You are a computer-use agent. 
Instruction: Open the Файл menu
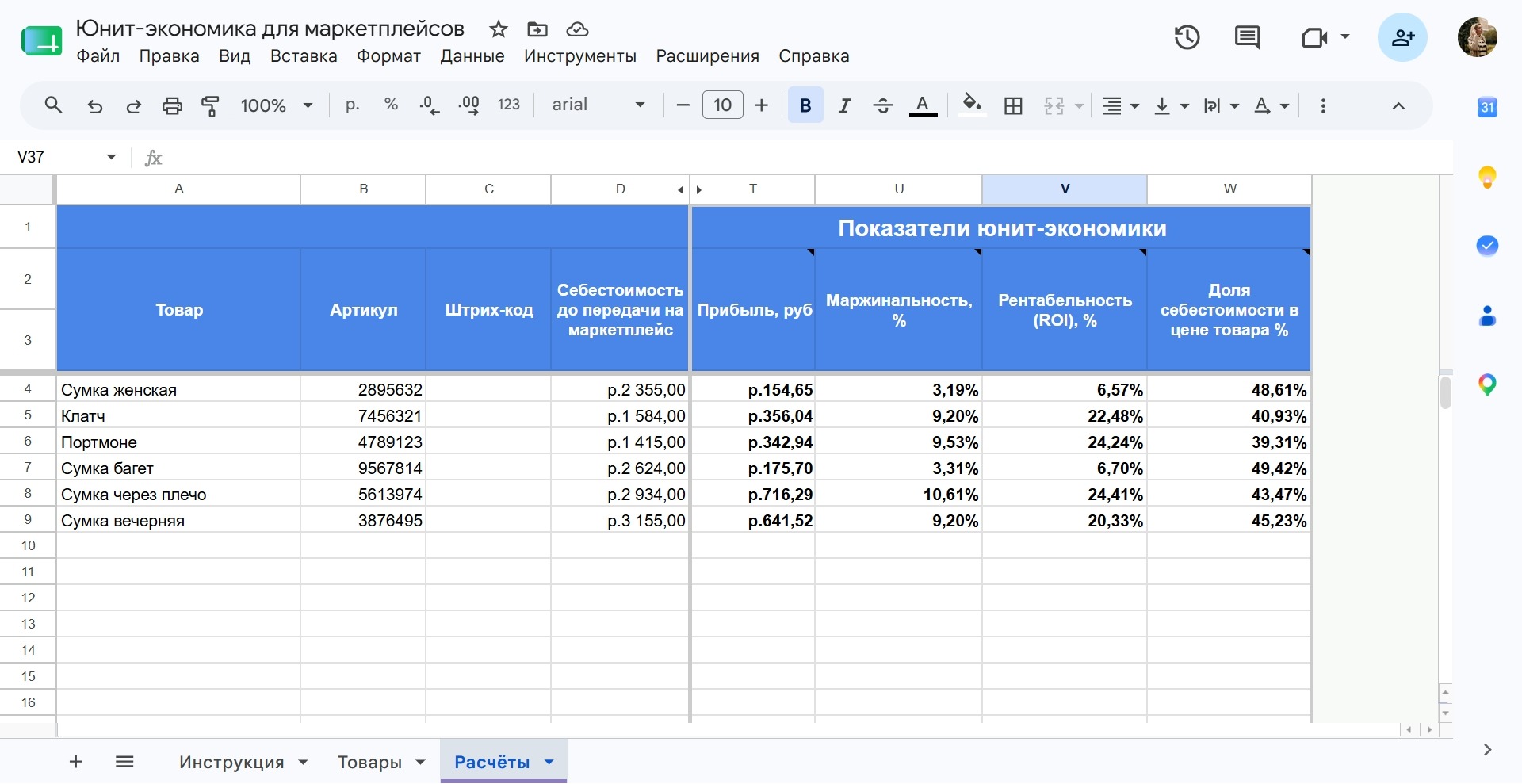pos(98,56)
